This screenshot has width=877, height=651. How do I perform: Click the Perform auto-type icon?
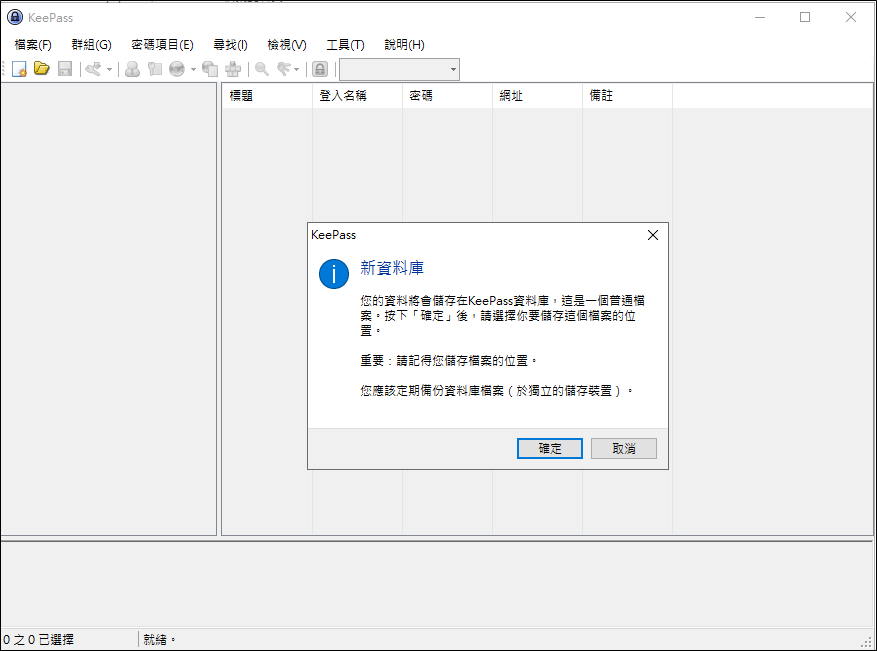click(x=233, y=69)
